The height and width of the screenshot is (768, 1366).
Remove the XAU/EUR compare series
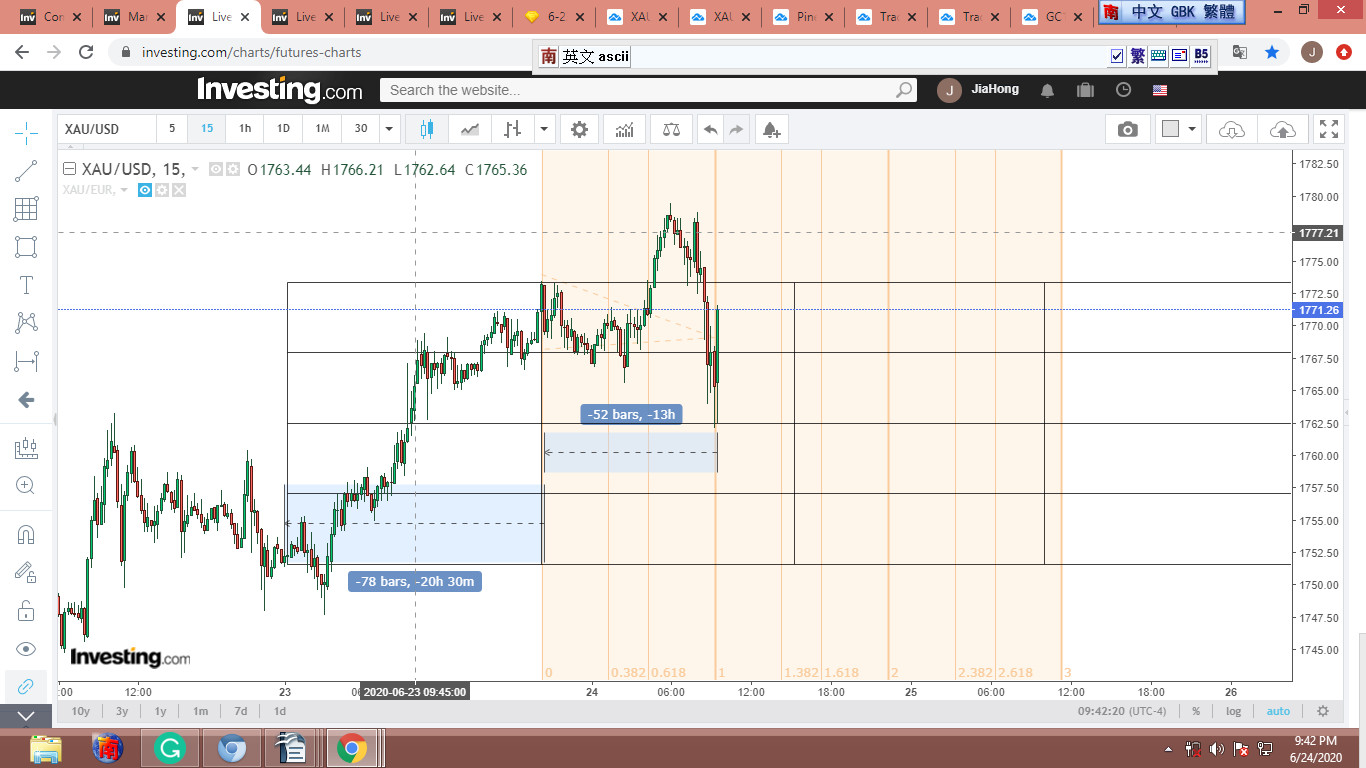tap(179, 189)
